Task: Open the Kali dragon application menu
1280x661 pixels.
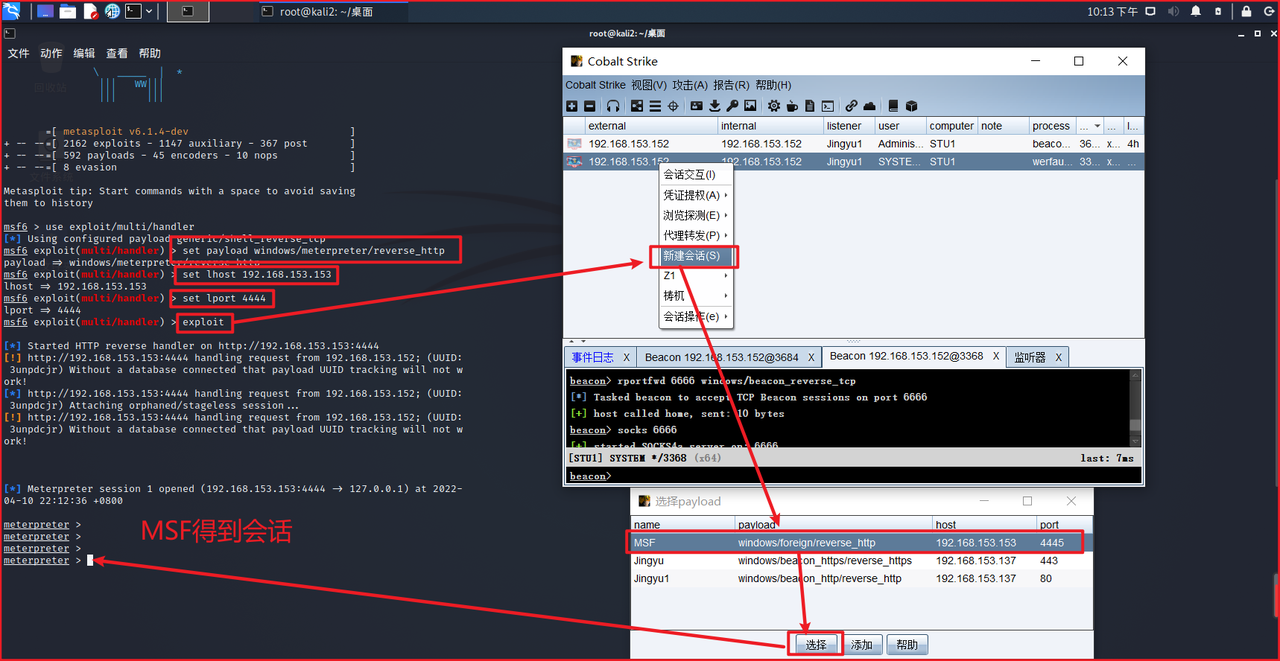Action: [x=12, y=11]
